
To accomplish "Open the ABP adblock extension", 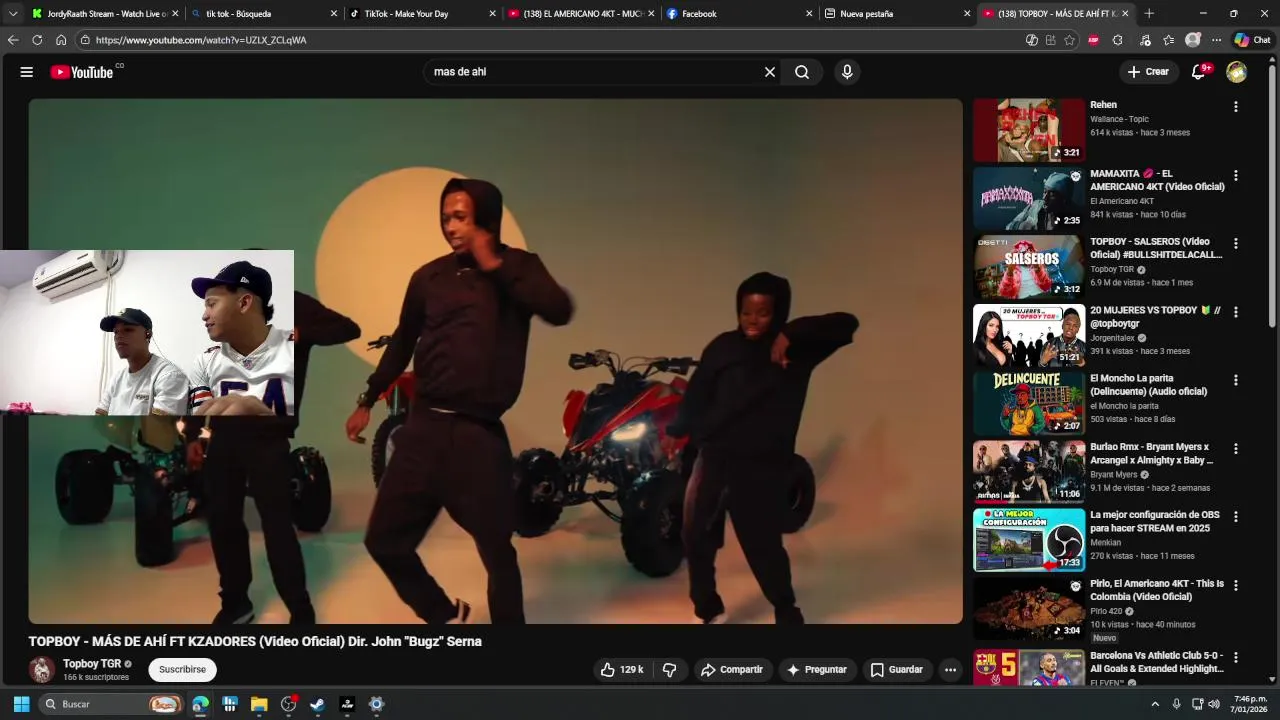I will pyautogui.click(x=1093, y=40).
